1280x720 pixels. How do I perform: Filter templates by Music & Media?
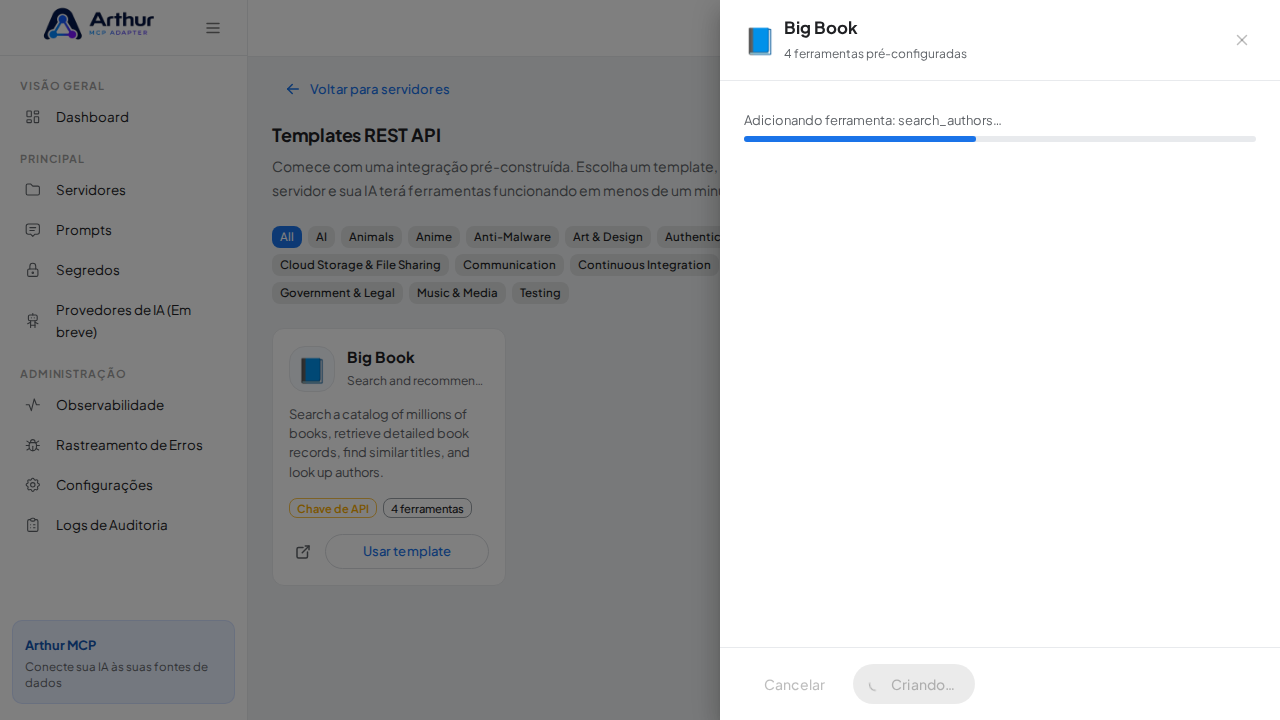tap(457, 293)
